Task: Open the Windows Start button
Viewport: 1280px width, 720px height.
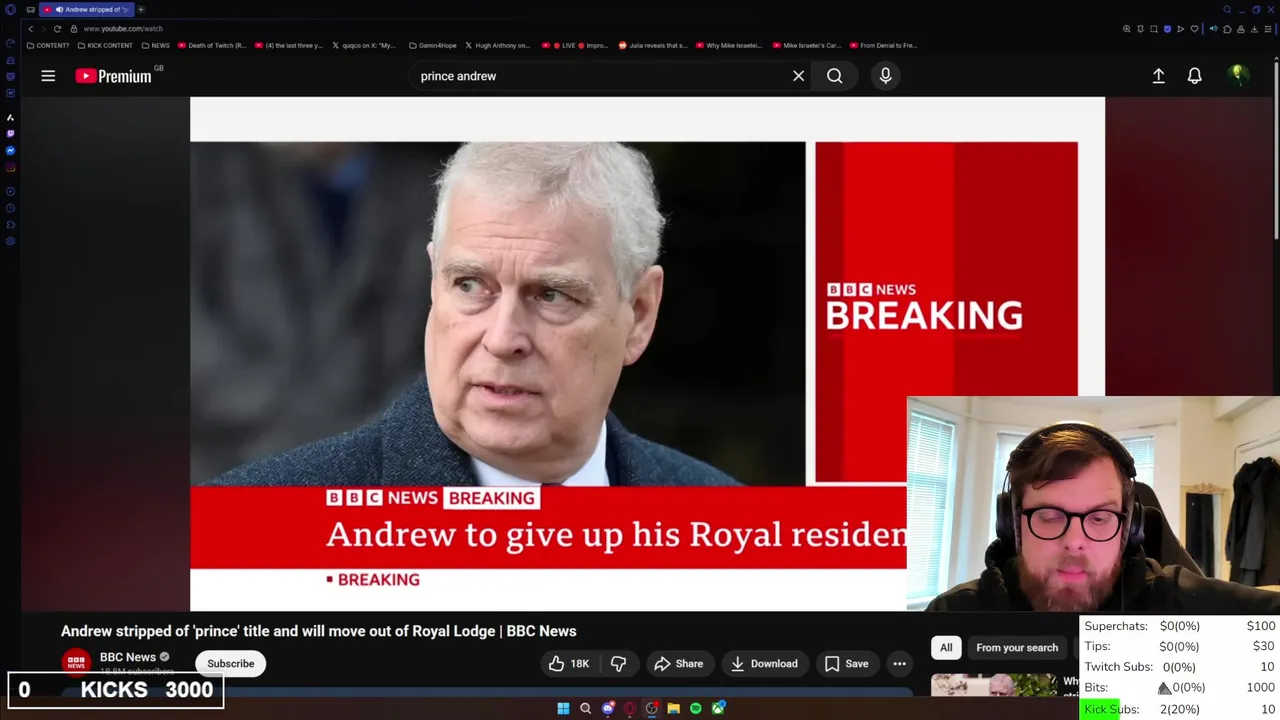Action: pos(563,709)
